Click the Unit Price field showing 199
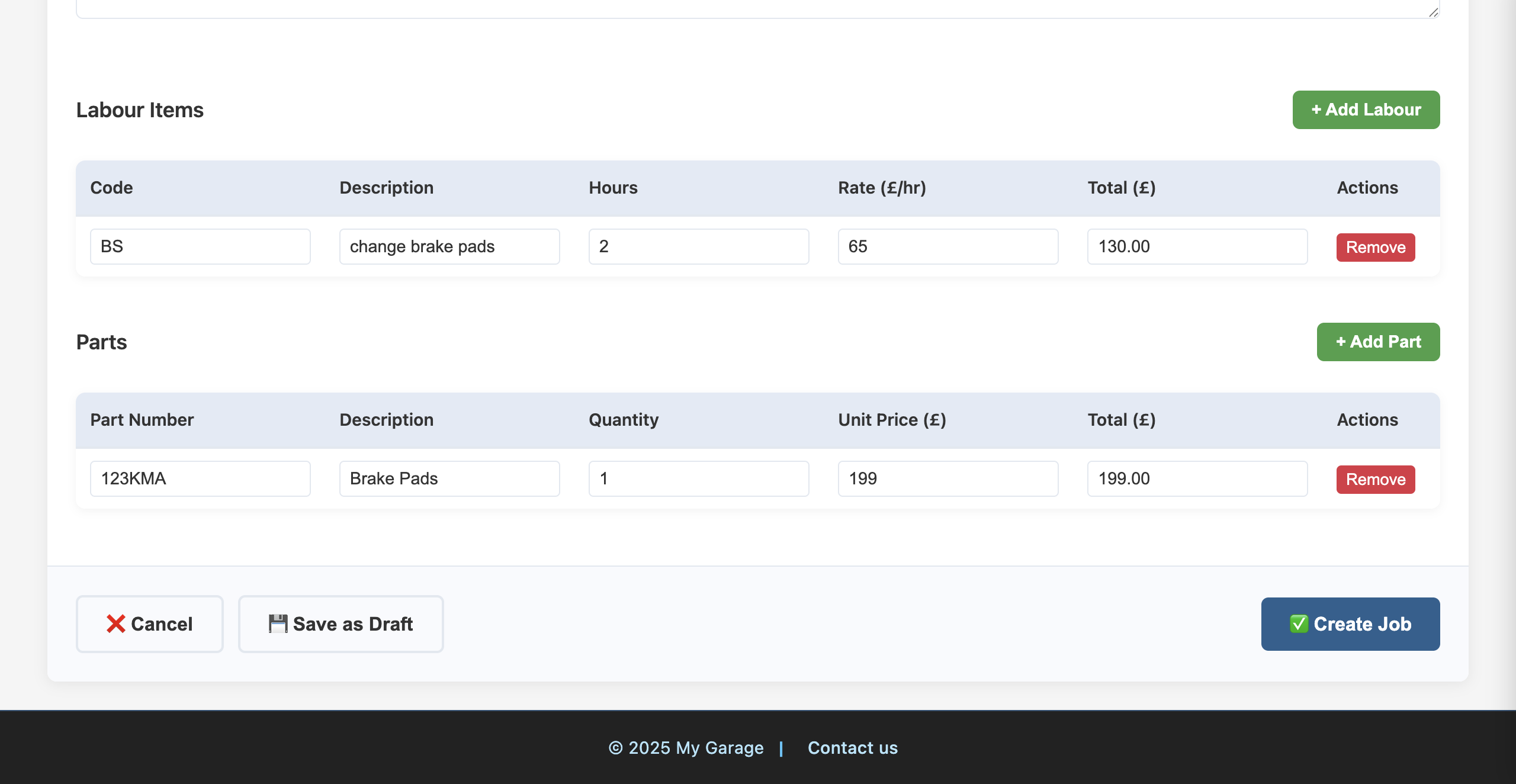The height and width of the screenshot is (784, 1516). pyautogui.click(x=947, y=478)
